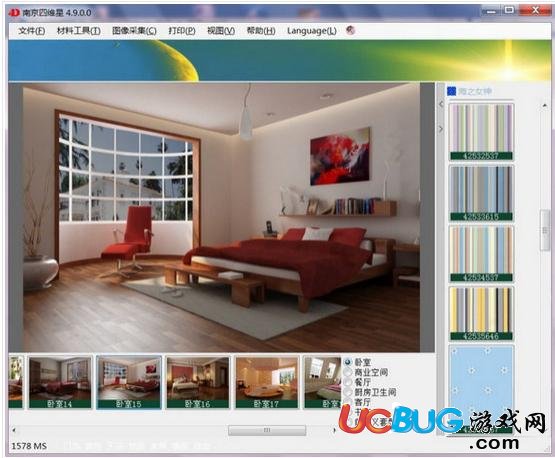
Task: Click the 4D application logo in the title bar
Action: 14,13
